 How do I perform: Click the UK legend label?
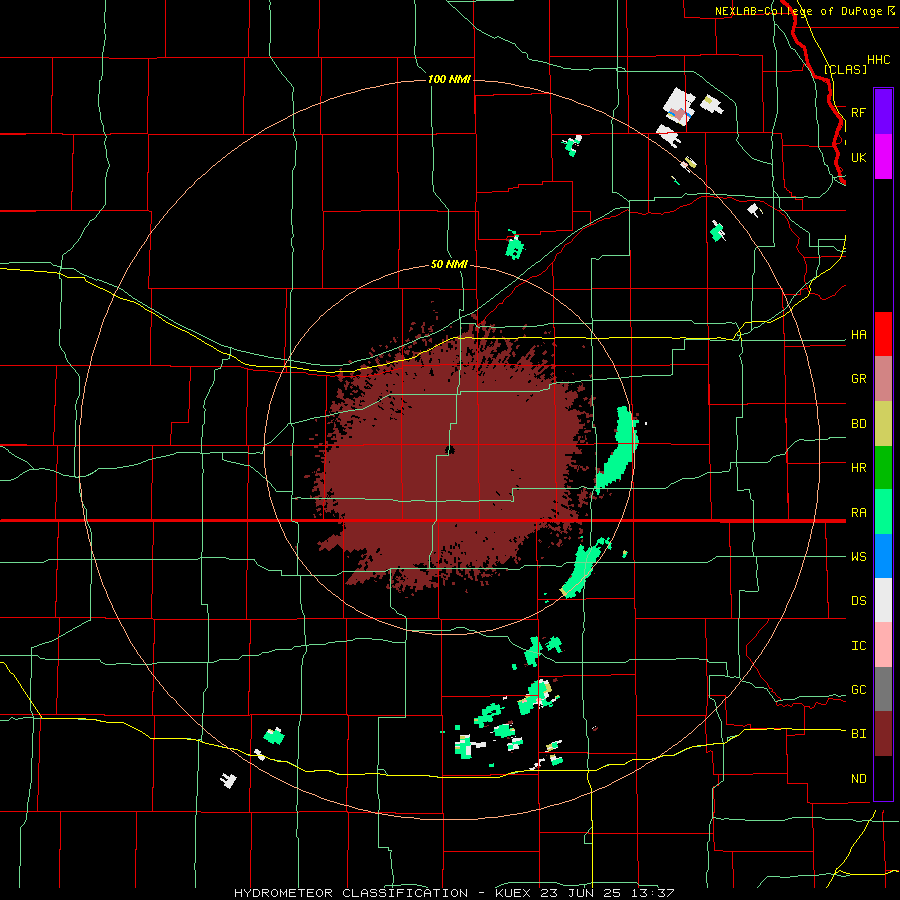(858, 157)
